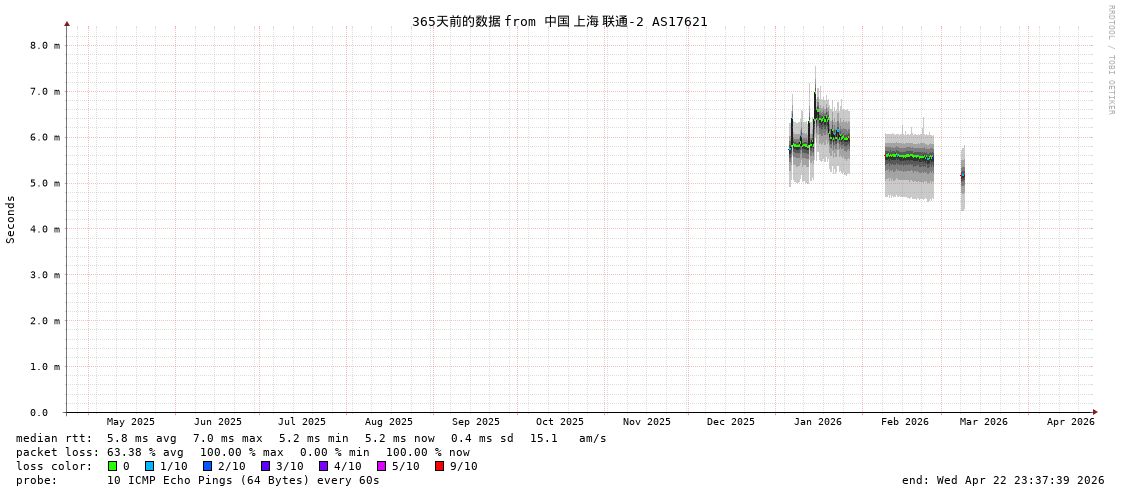Viewport: 1121px width, 494px height.
Task: Click the May 2025 x-axis label
Action: coord(131,422)
